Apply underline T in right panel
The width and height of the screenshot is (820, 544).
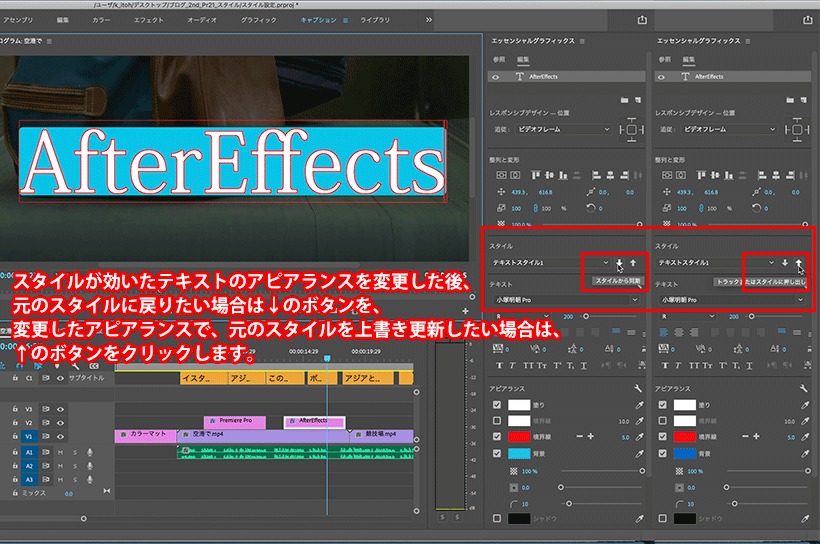point(749,366)
